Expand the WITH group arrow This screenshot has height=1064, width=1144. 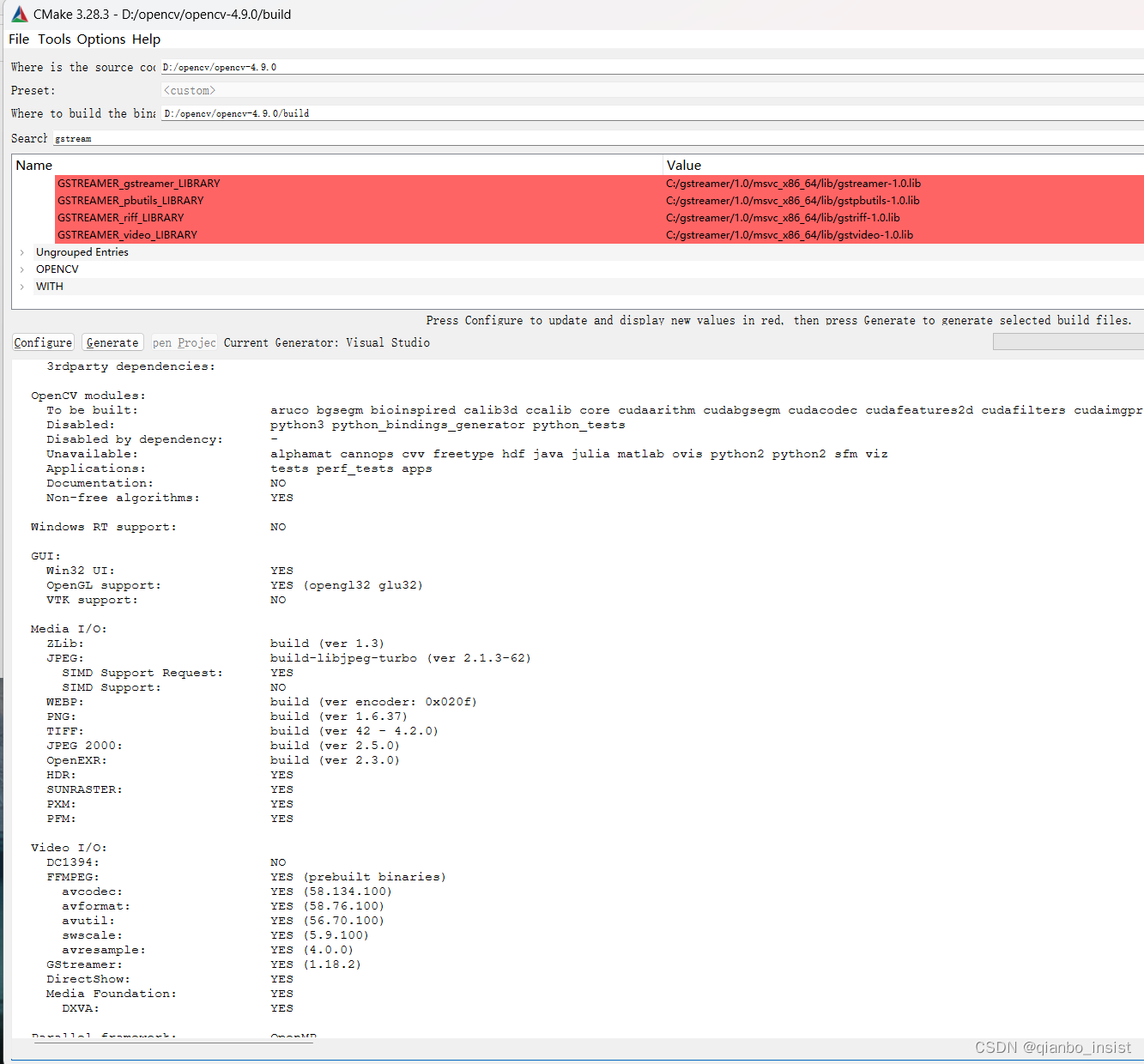click(x=22, y=287)
